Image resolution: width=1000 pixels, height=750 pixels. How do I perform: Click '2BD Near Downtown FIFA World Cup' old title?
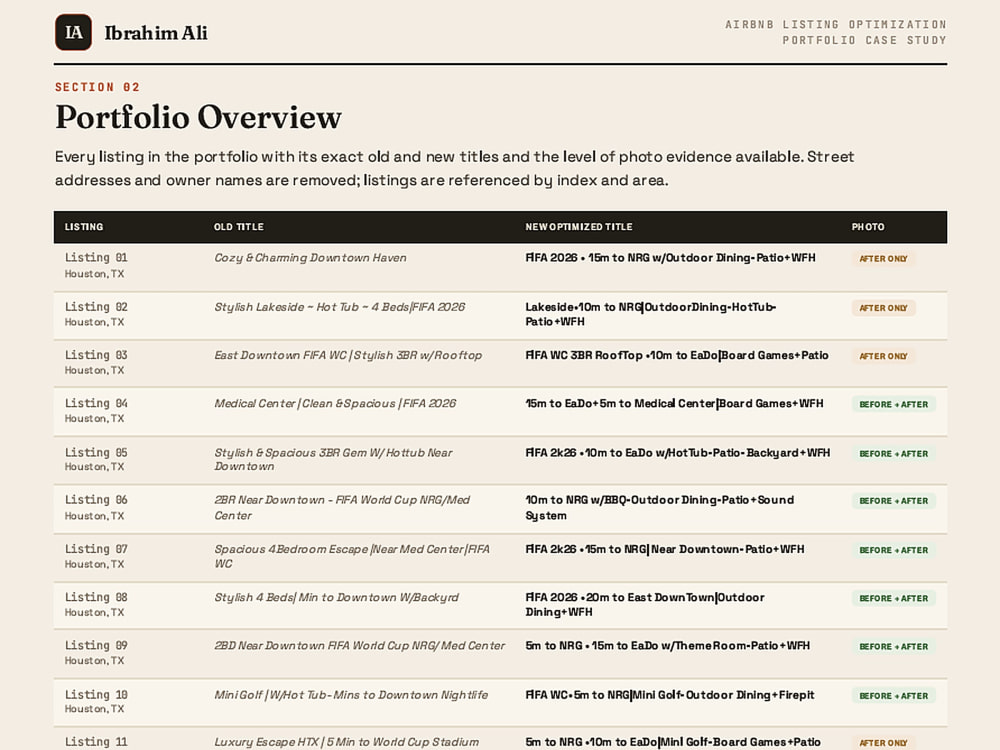click(360, 645)
